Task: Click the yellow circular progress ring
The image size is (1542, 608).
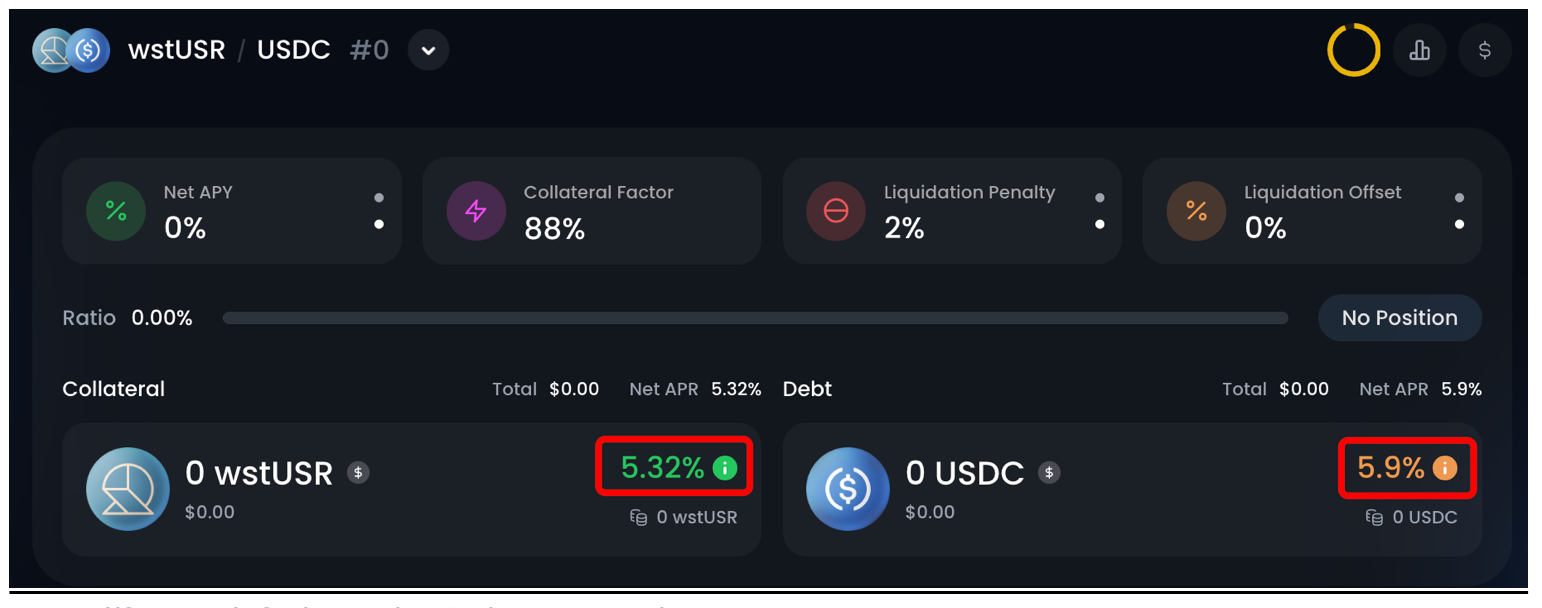Action: click(1353, 50)
